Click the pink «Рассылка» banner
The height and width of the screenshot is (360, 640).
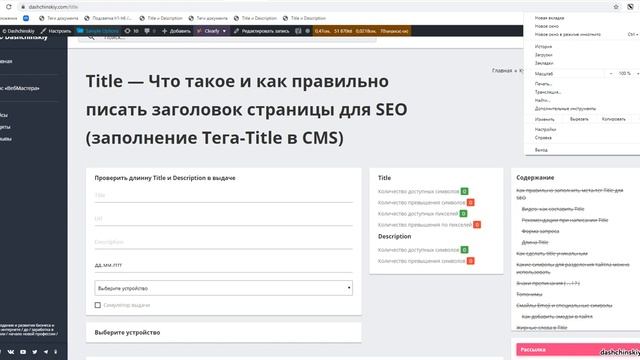point(578,350)
